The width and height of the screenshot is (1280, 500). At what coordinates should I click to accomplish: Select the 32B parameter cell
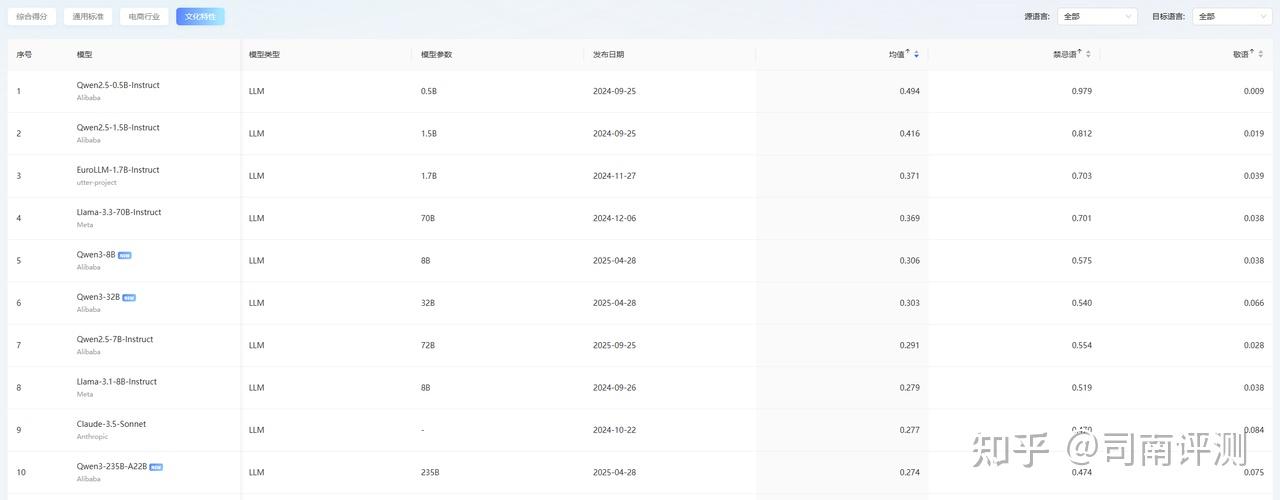click(427, 303)
